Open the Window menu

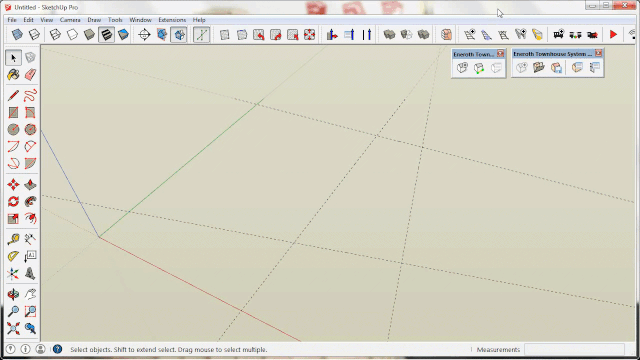pos(140,20)
